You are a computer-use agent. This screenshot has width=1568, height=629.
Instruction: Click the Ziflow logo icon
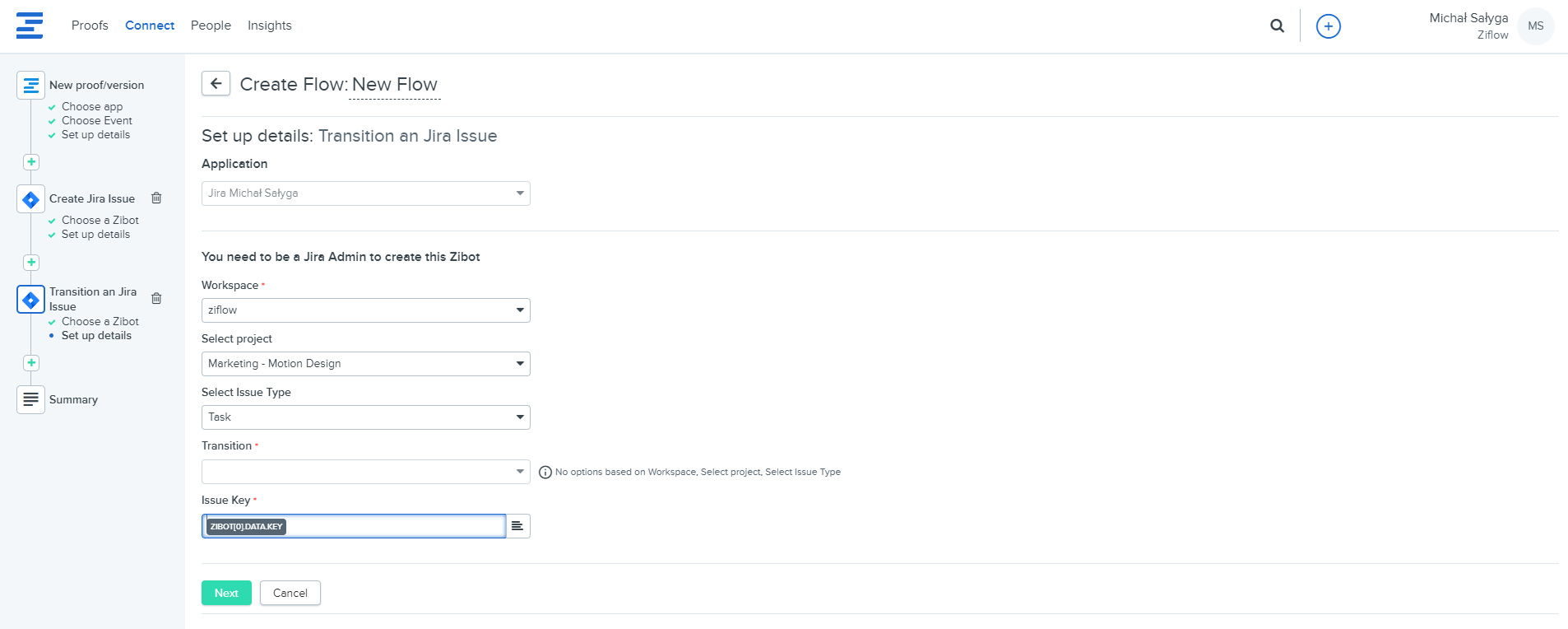coord(30,26)
